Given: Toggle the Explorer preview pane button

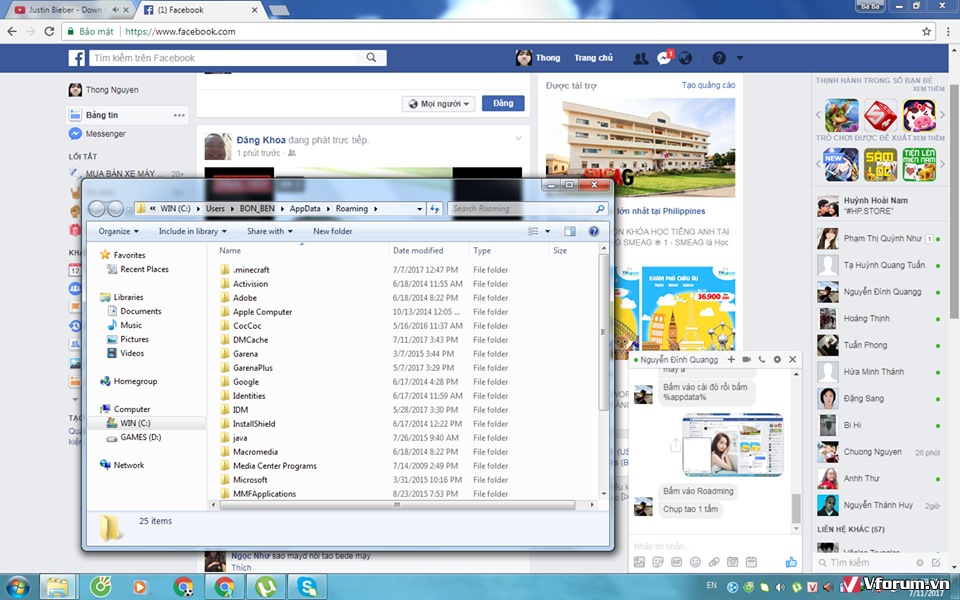Looking at the screenshot, I should [568, 231].
